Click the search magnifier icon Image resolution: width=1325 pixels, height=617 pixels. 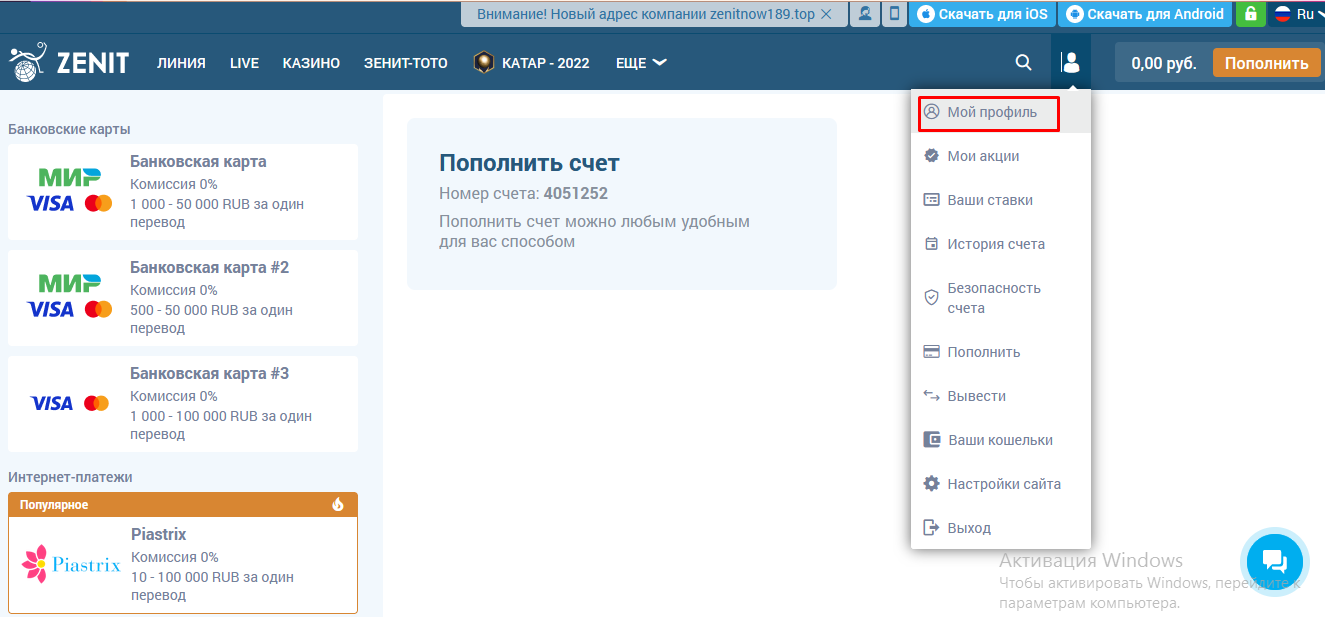click(1023, 63)
